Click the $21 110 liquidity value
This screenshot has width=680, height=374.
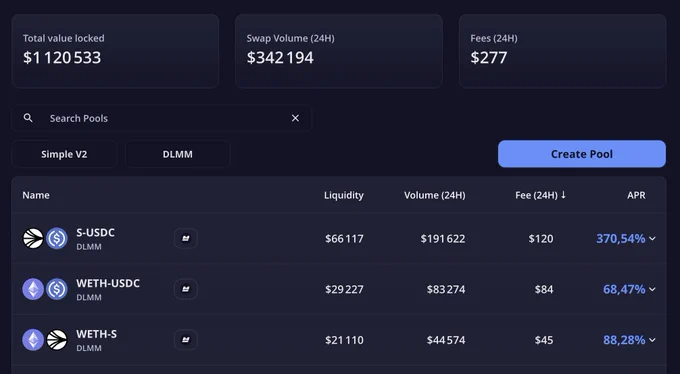pos(344,340)
